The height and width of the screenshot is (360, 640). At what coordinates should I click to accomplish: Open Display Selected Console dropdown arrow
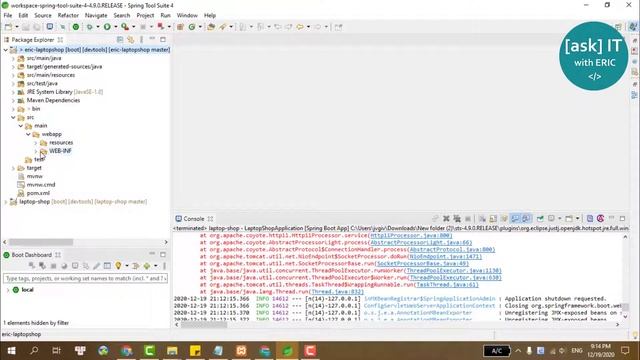(x=559, y=219)
